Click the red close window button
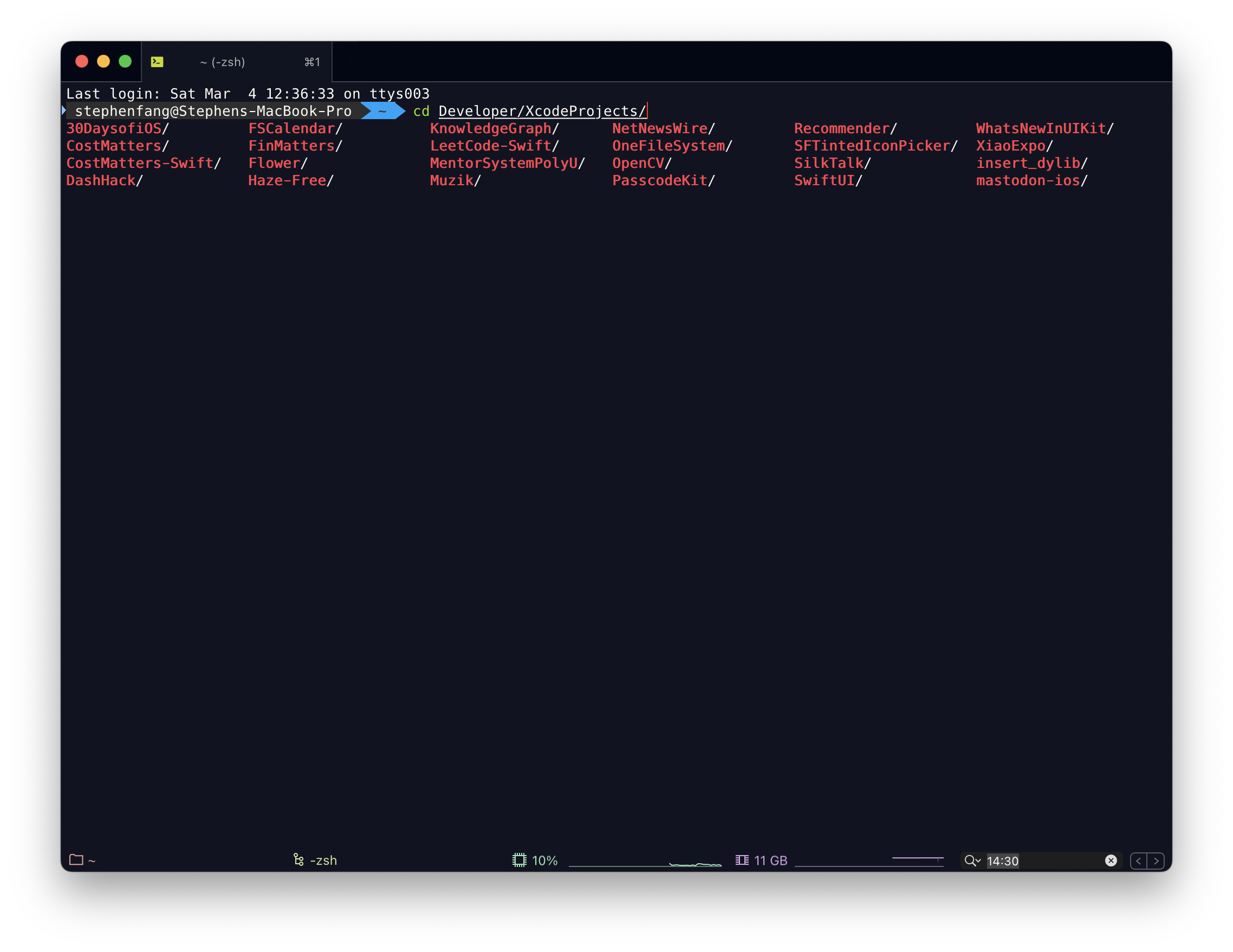Viewport: 1233px width, 952px height. (x=82, y=62)
